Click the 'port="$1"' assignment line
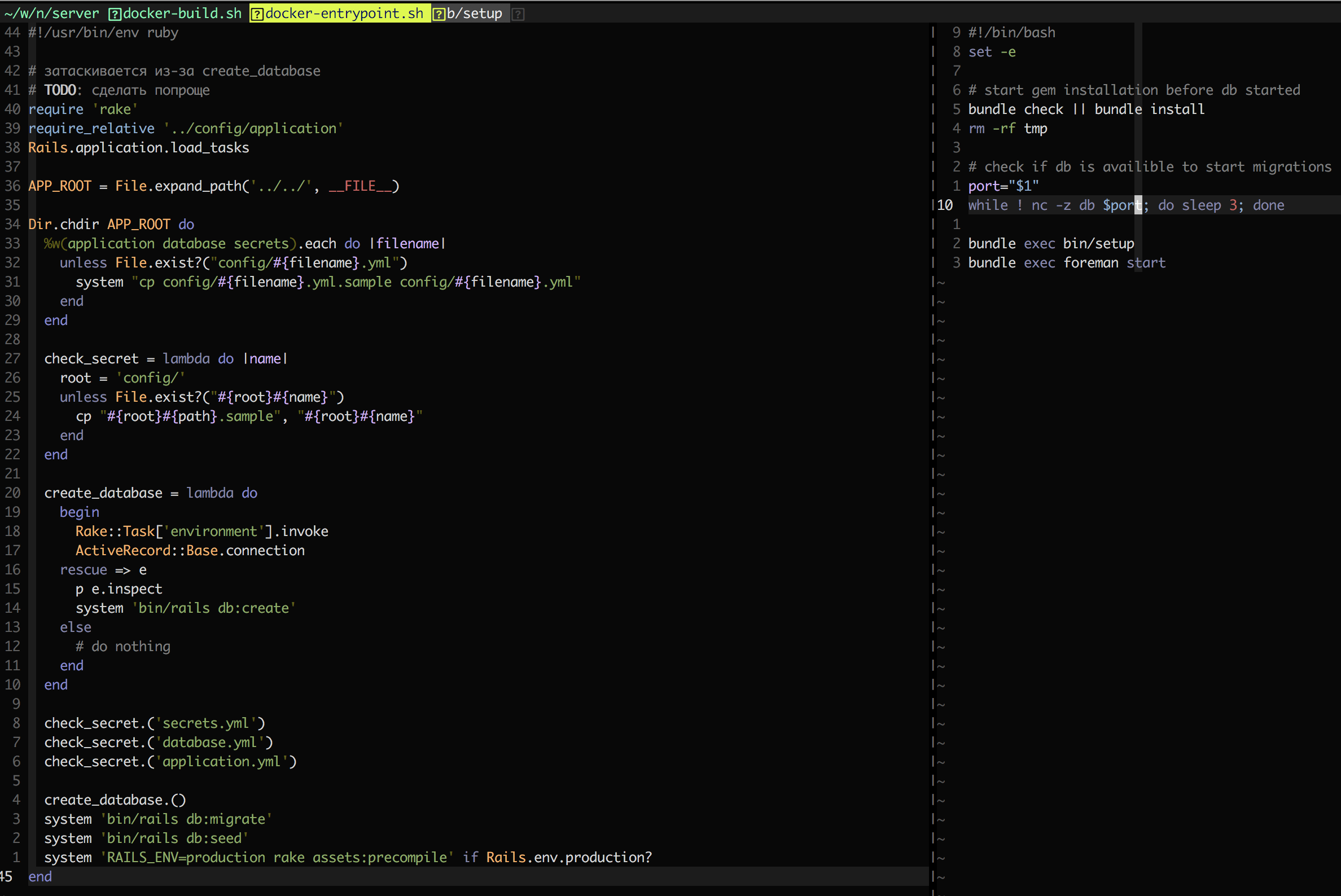 (x=1002, y=186)
